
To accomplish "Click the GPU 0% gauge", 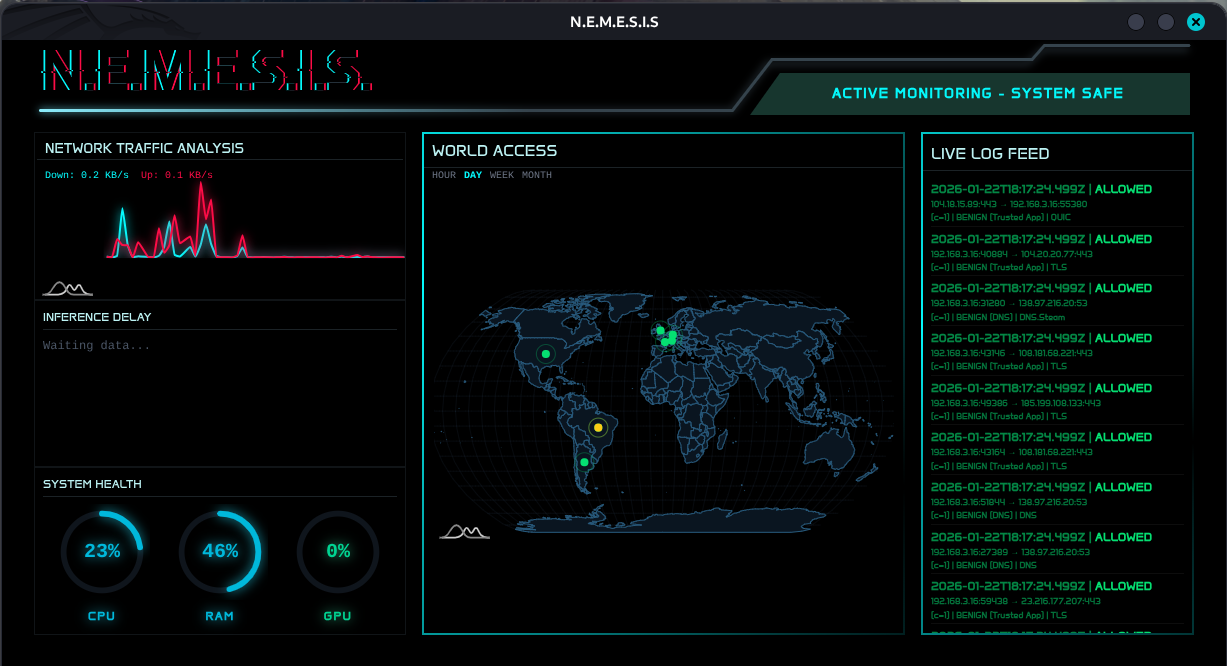I will 338,551.
